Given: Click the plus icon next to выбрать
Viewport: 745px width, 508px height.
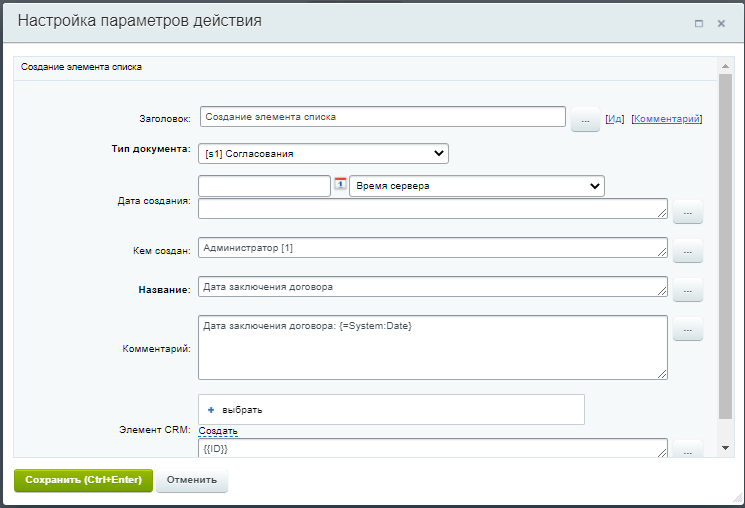Looking at the screenshot, I should pyautogui.click(x=211, y=410).
